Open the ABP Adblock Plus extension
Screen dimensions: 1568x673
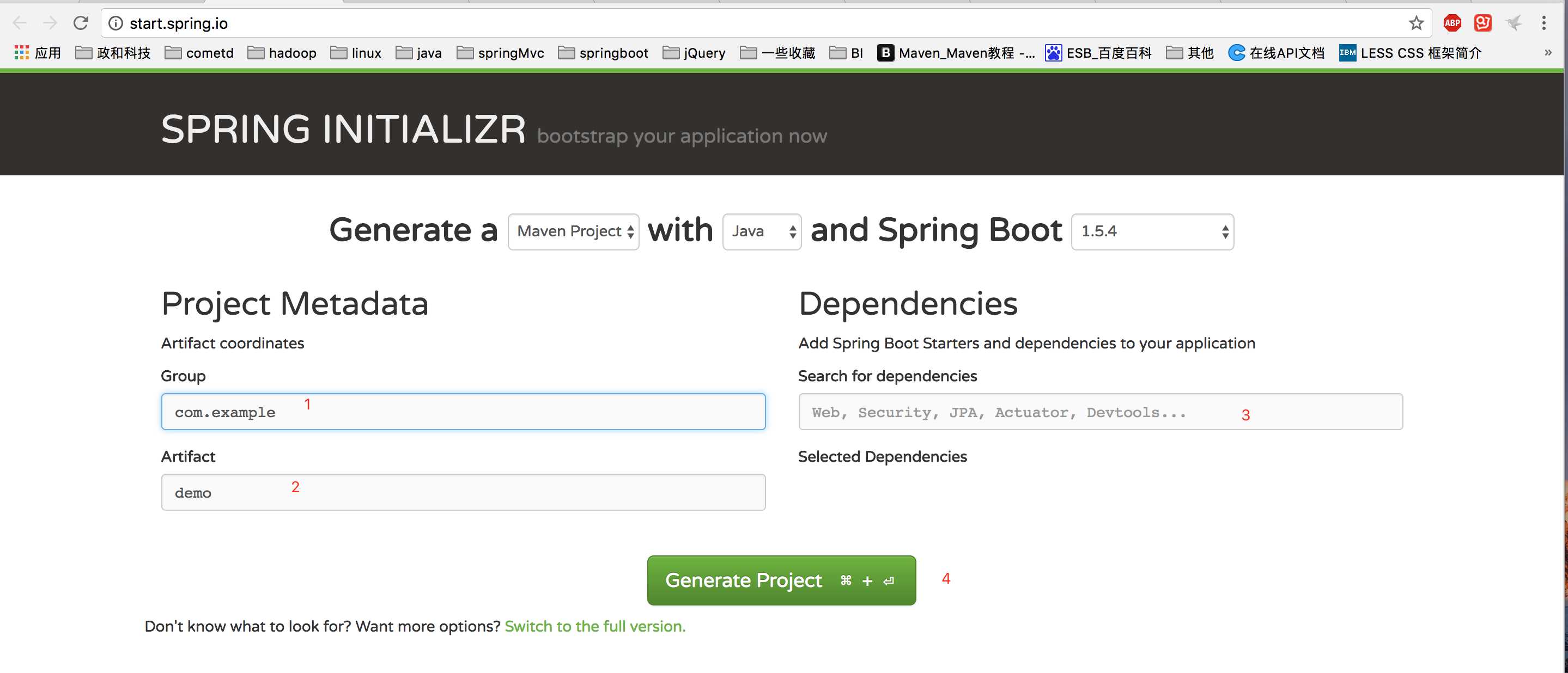click(x=1452, y=23)
